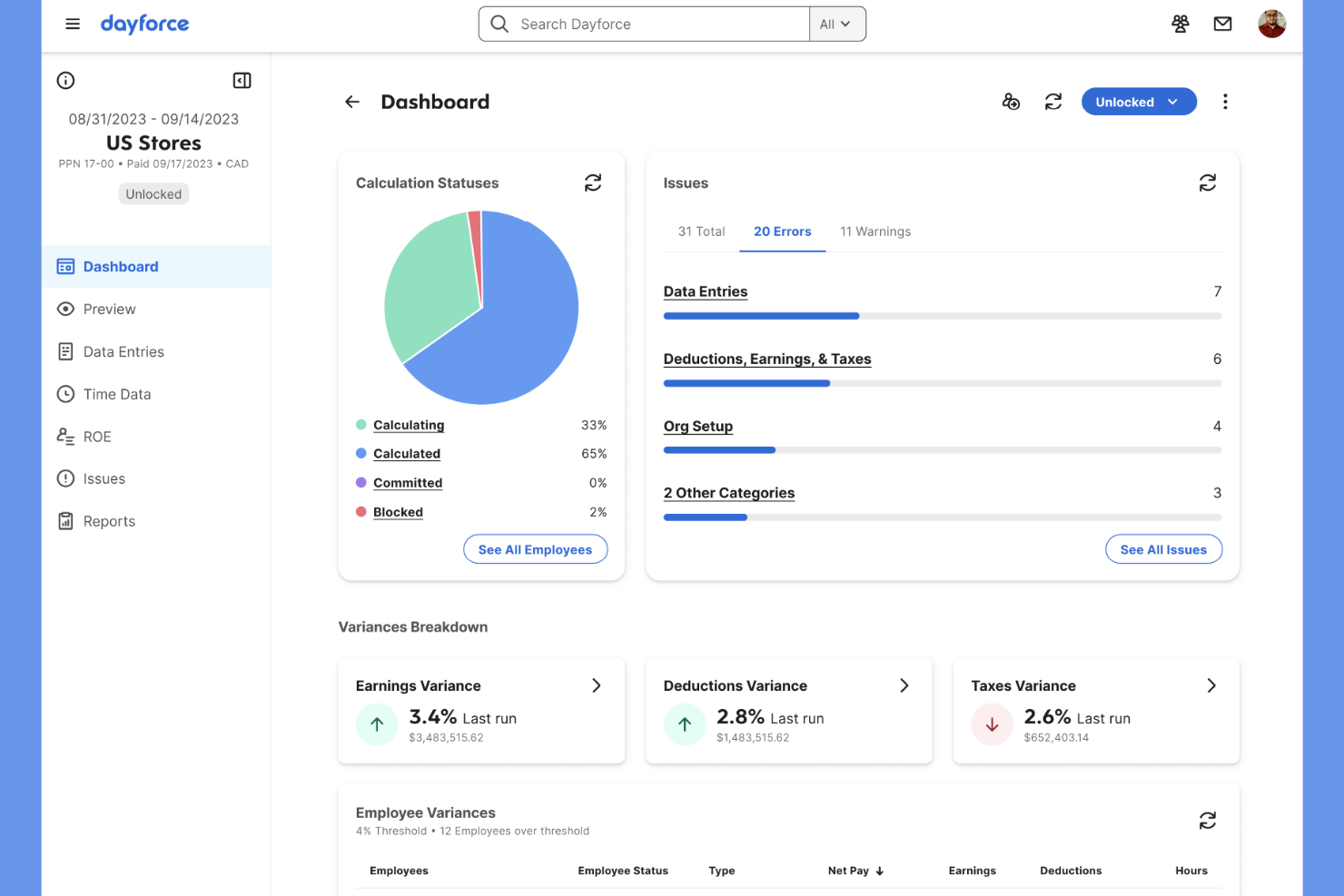Screen dimensions: 1344x896
Task: Open the Org Setup issues link
Action: (698, 426)
